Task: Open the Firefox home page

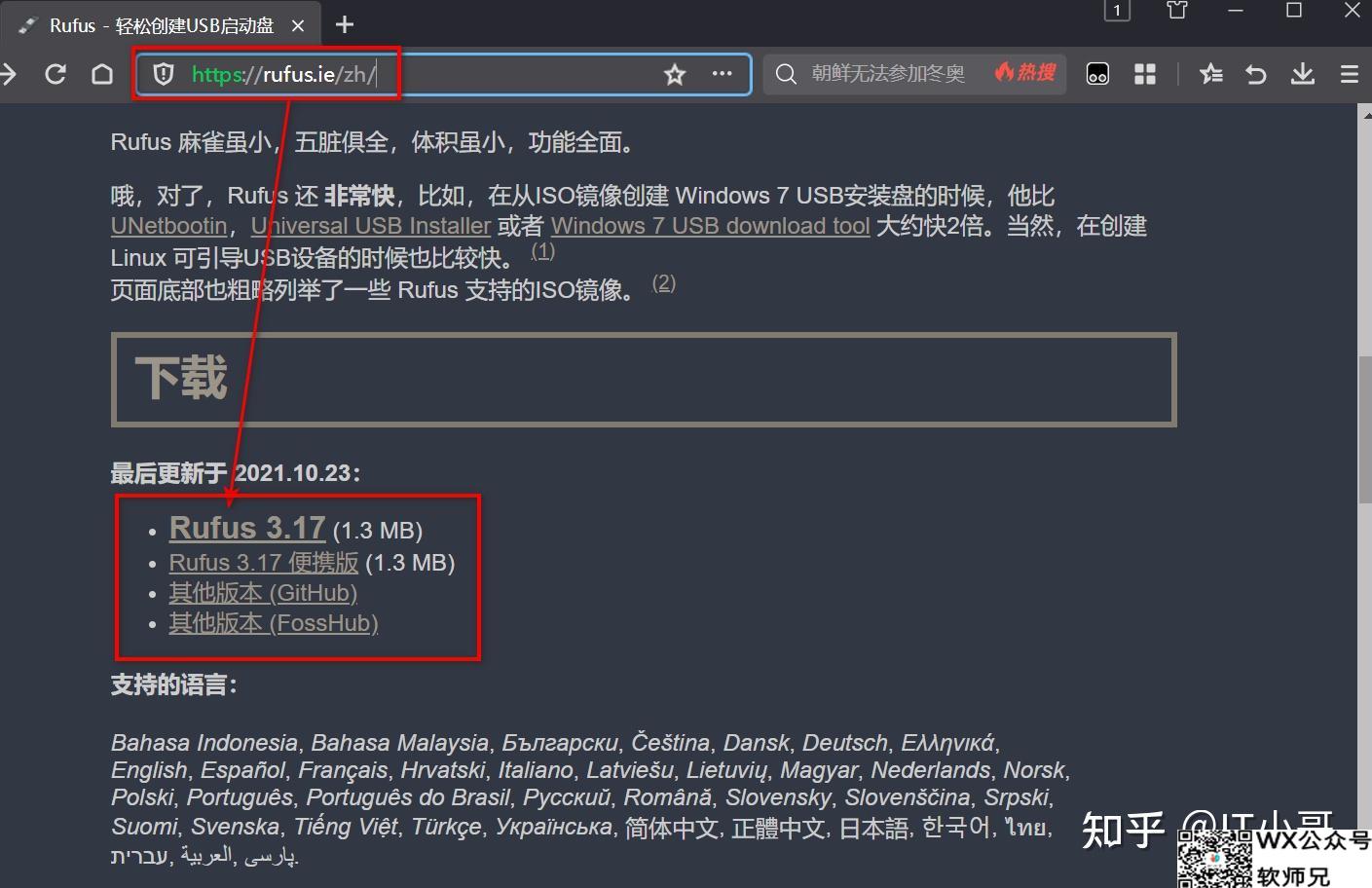Action: click(x=102, y=73)
